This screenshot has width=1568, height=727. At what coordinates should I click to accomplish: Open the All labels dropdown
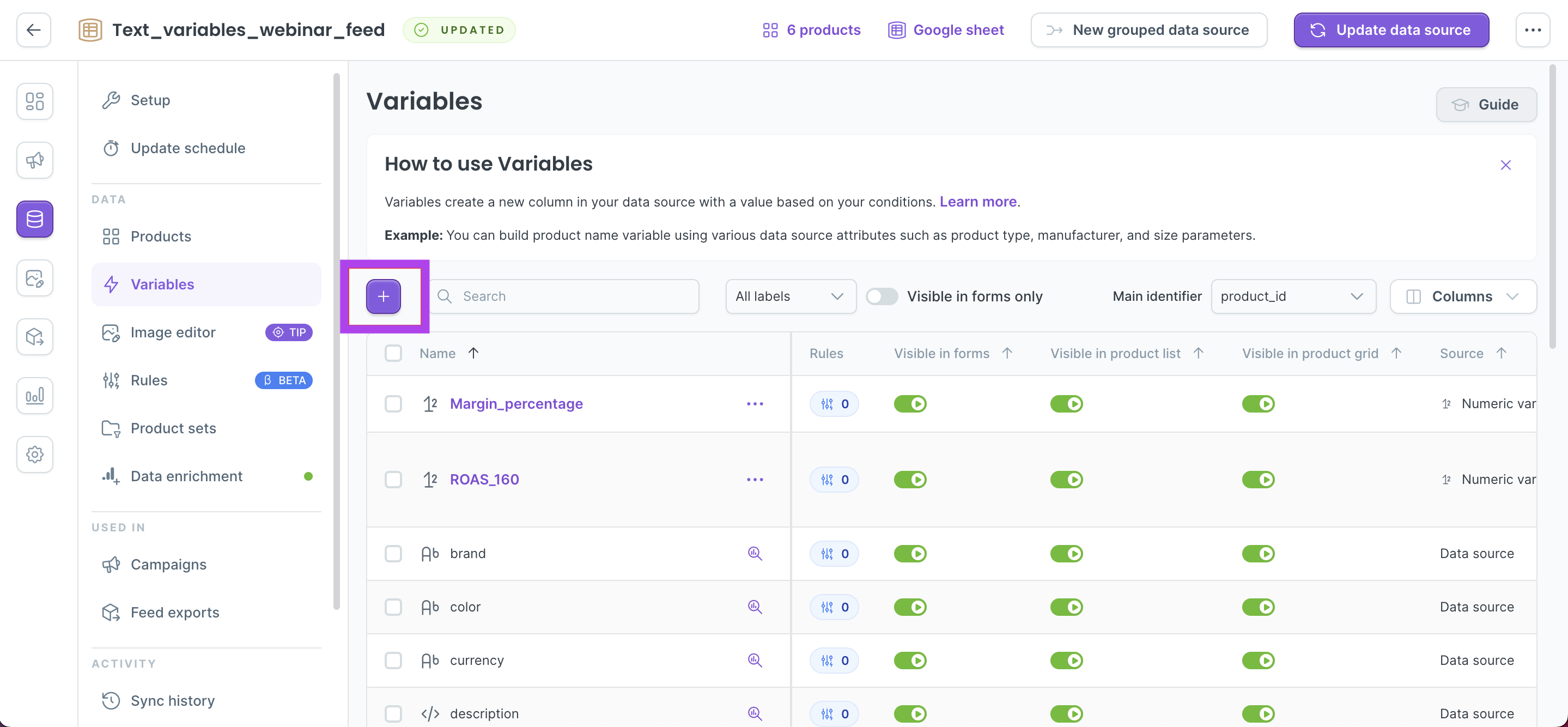click(x=789, y=296)
